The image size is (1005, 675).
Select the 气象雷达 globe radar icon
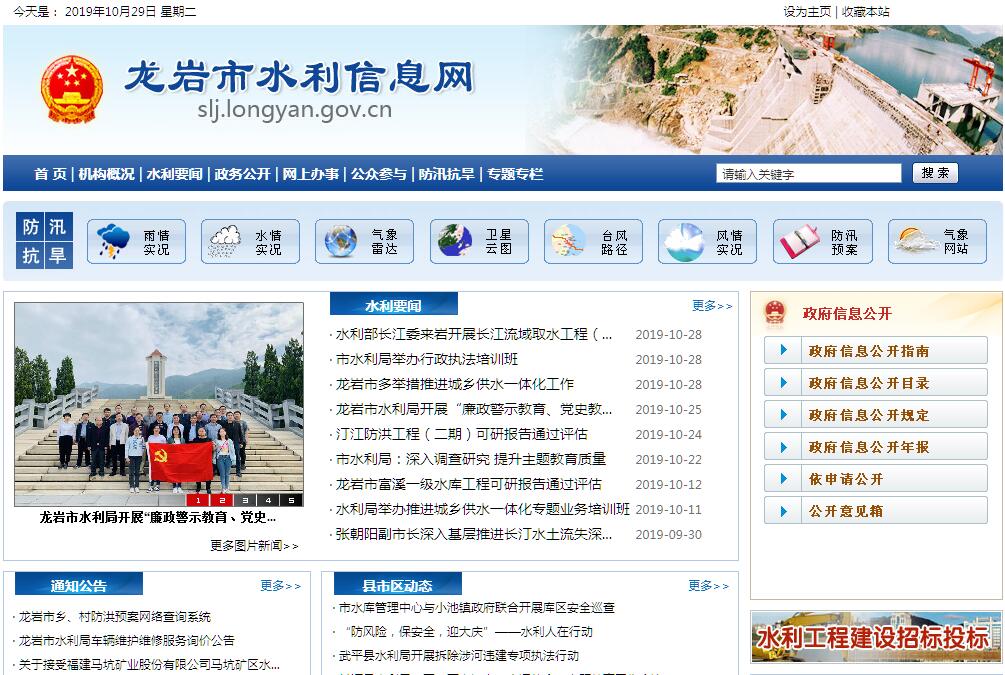340,241
